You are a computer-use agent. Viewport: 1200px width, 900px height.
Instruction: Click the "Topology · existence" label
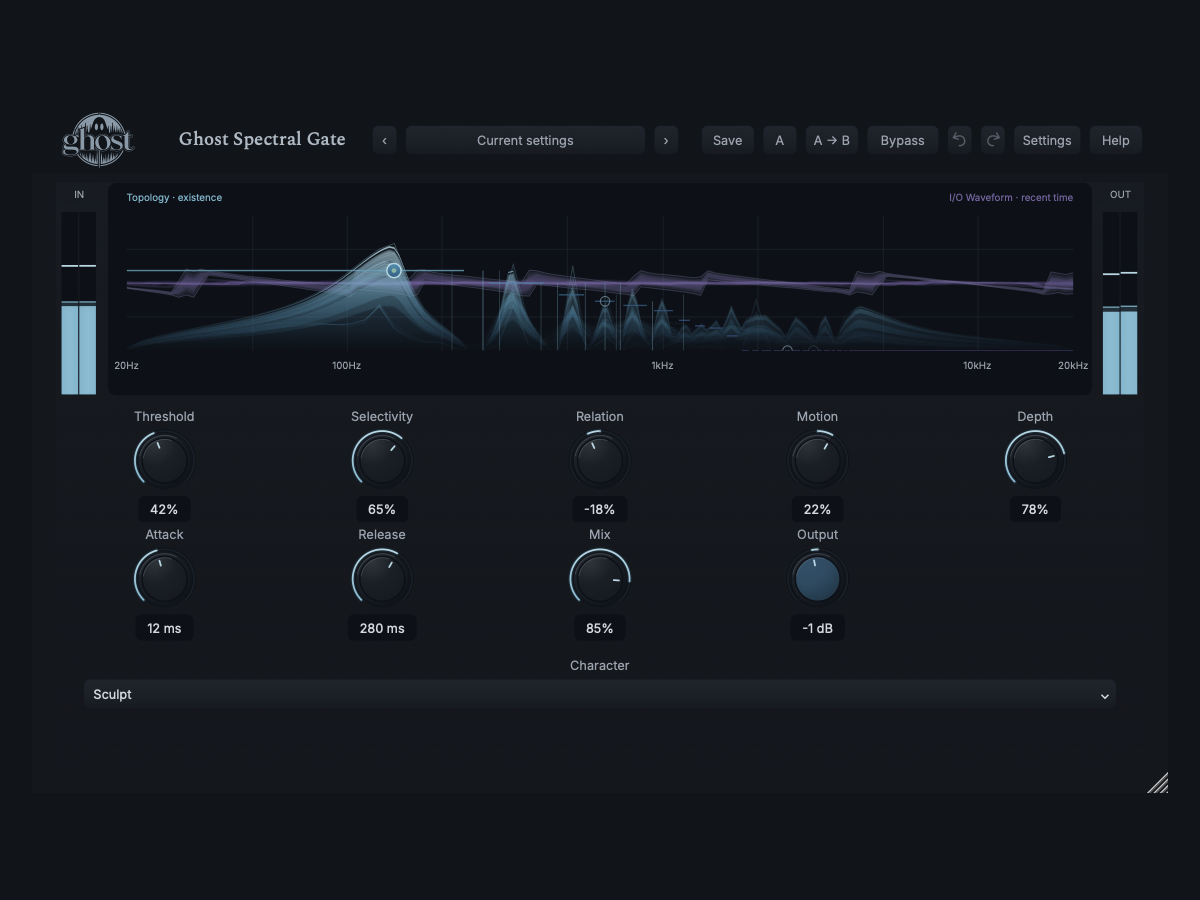pos(174,198)
